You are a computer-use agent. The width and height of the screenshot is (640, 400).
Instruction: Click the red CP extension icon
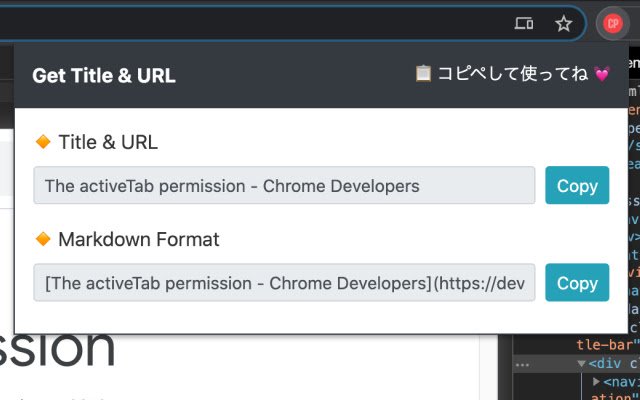point(613,24)
